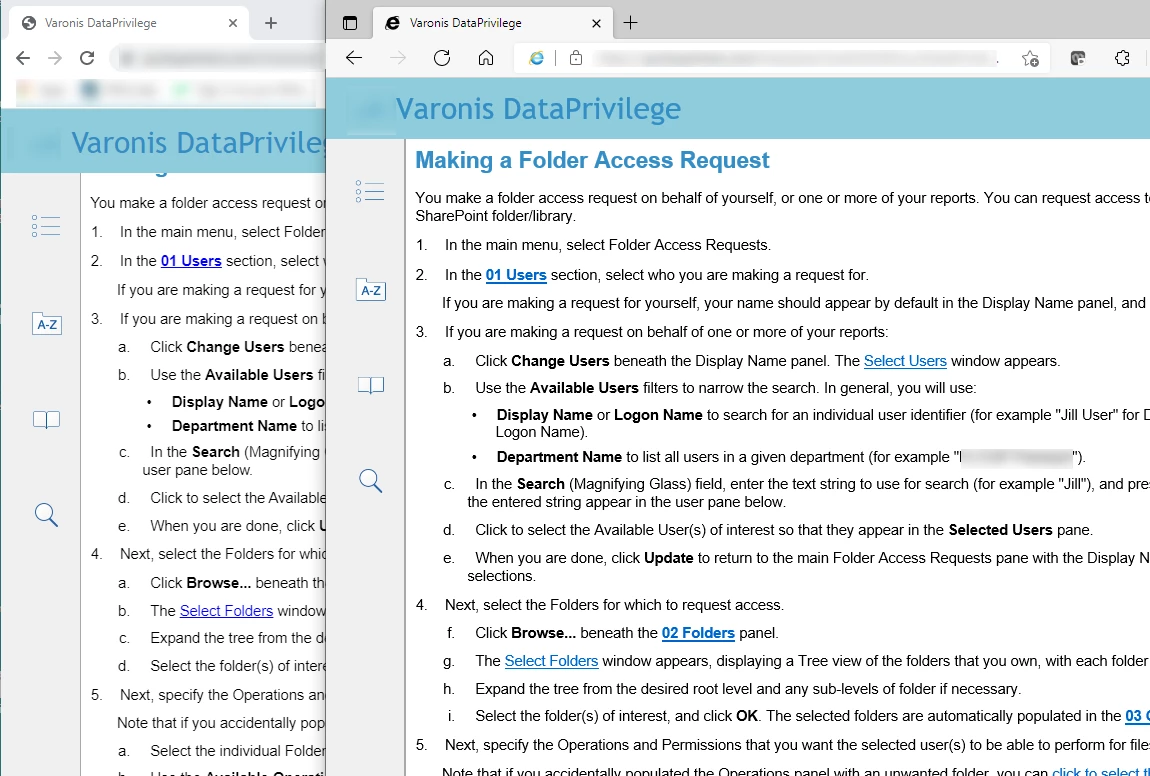Open the search magnifier icon in Edge window sidebar
1150x776 pixels.
pos(370,481)
